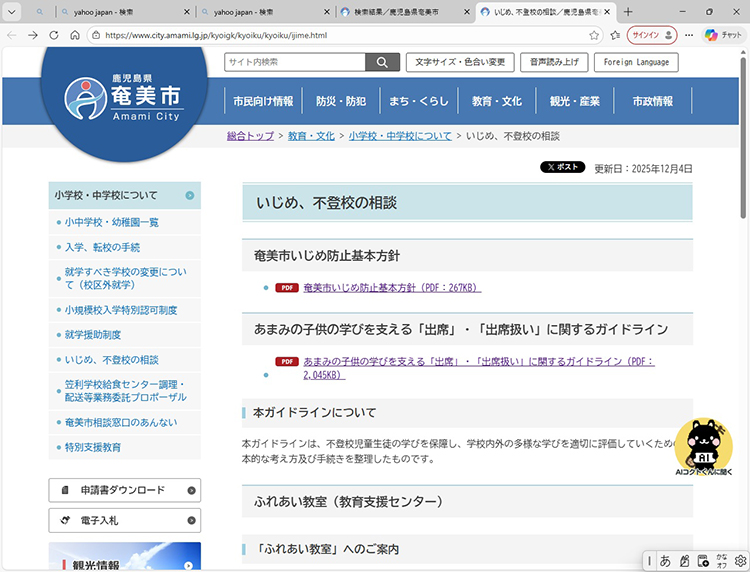Toggle the IME あ input mode
Image resolution: width=750 pixels, height=572 pixels.
[x=665, y=561]
